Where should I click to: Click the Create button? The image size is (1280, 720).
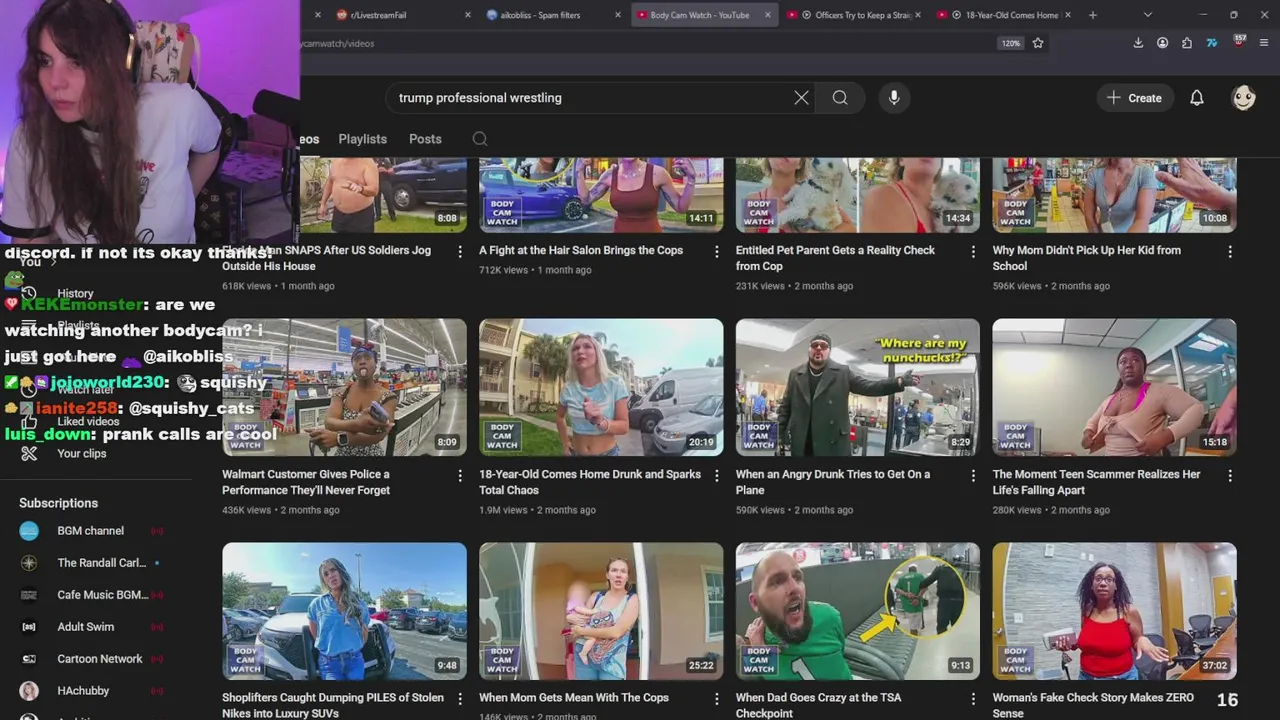(x=1134, y=98)
